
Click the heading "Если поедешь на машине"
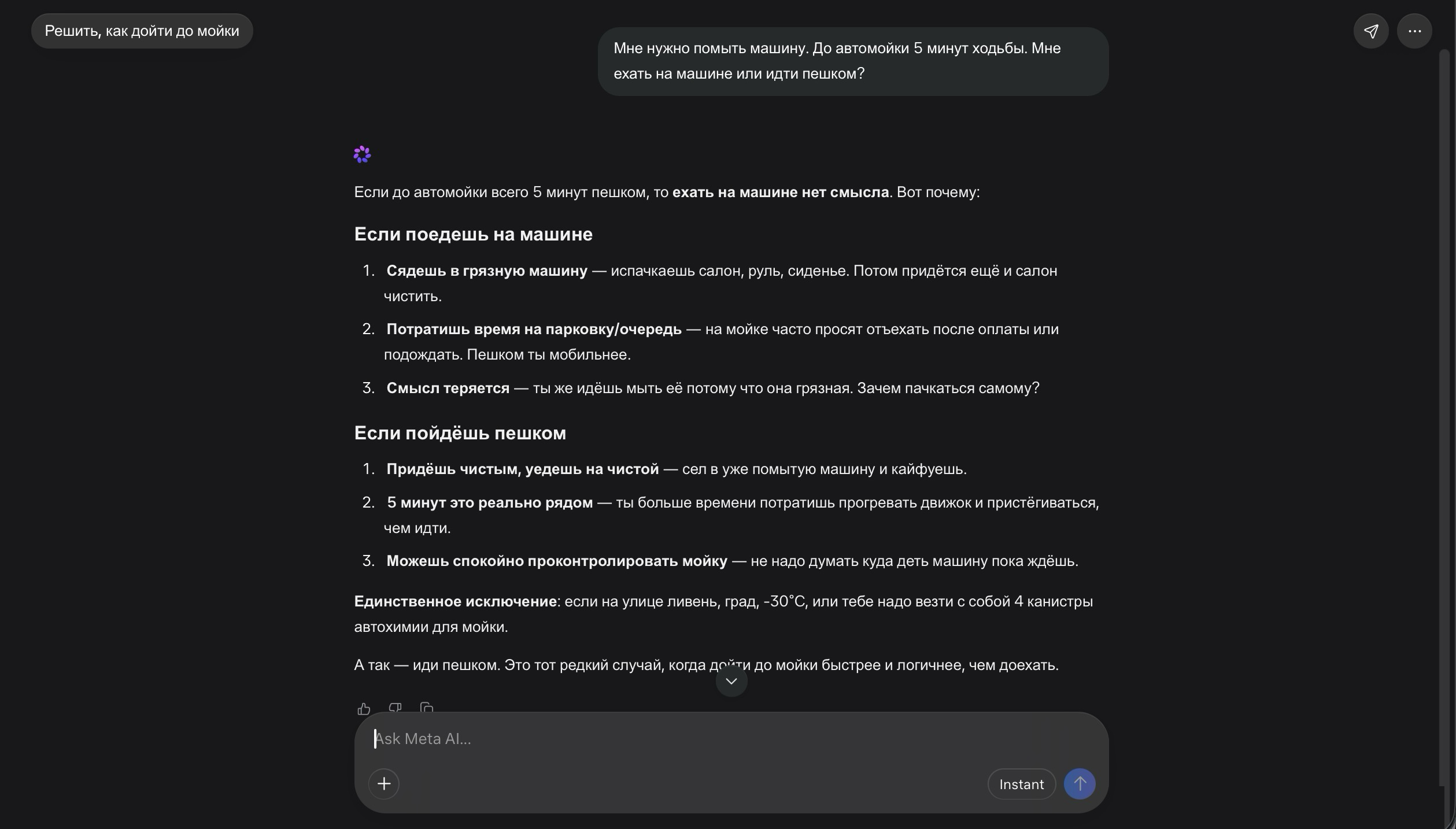474,234
